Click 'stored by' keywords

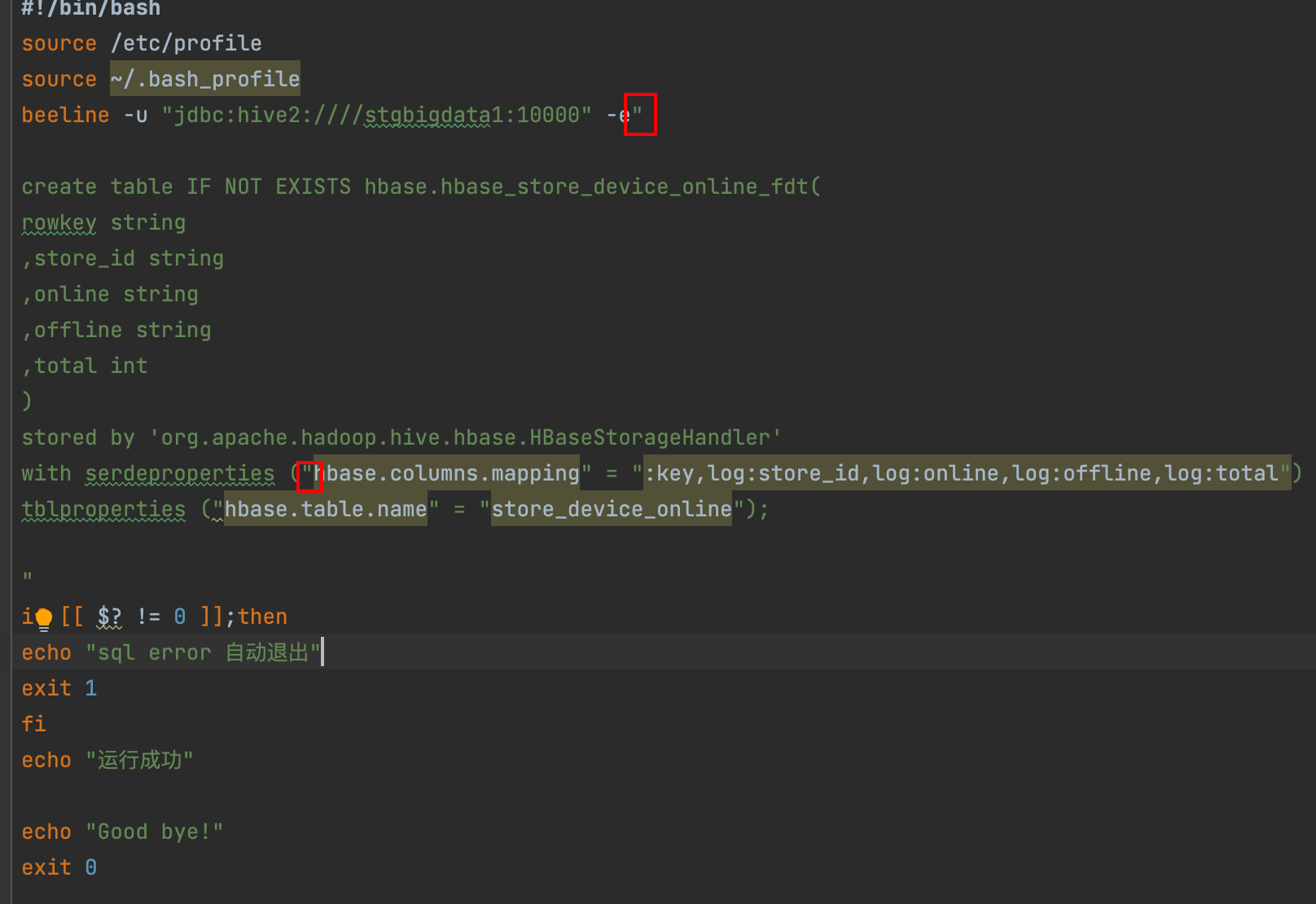click(78, 437)
